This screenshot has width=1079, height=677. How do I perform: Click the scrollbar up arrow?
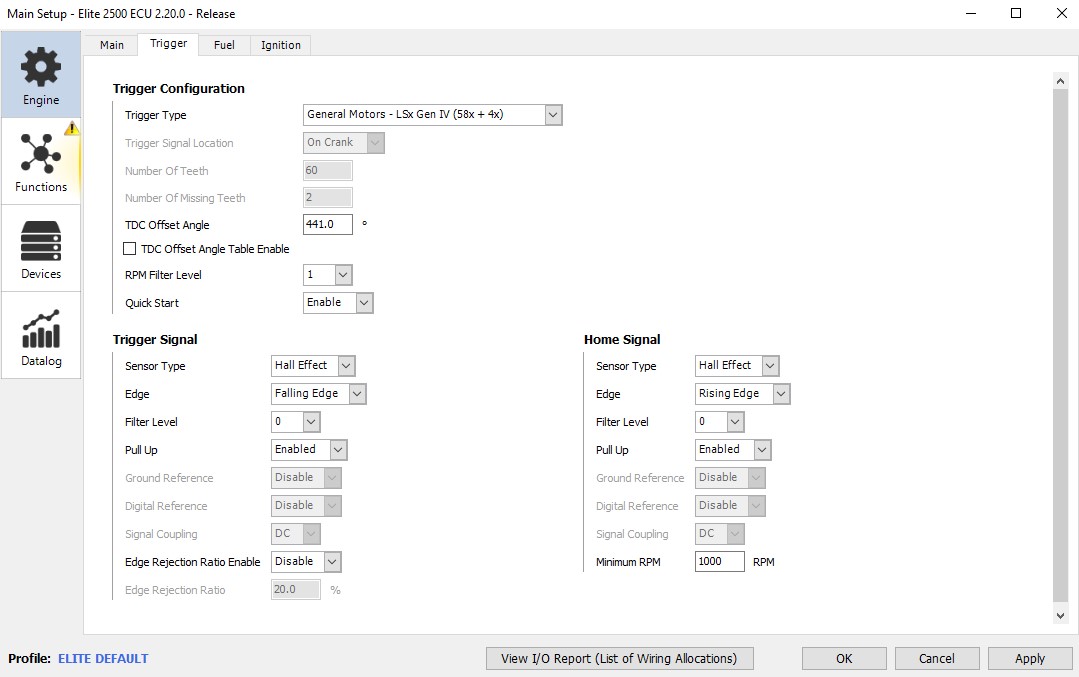pyautogui.click(x=1060, y=81)
